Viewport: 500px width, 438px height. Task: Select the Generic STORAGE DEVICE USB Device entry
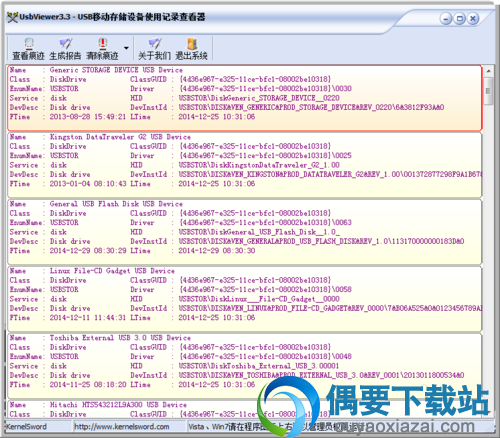[x=245, y=98]
